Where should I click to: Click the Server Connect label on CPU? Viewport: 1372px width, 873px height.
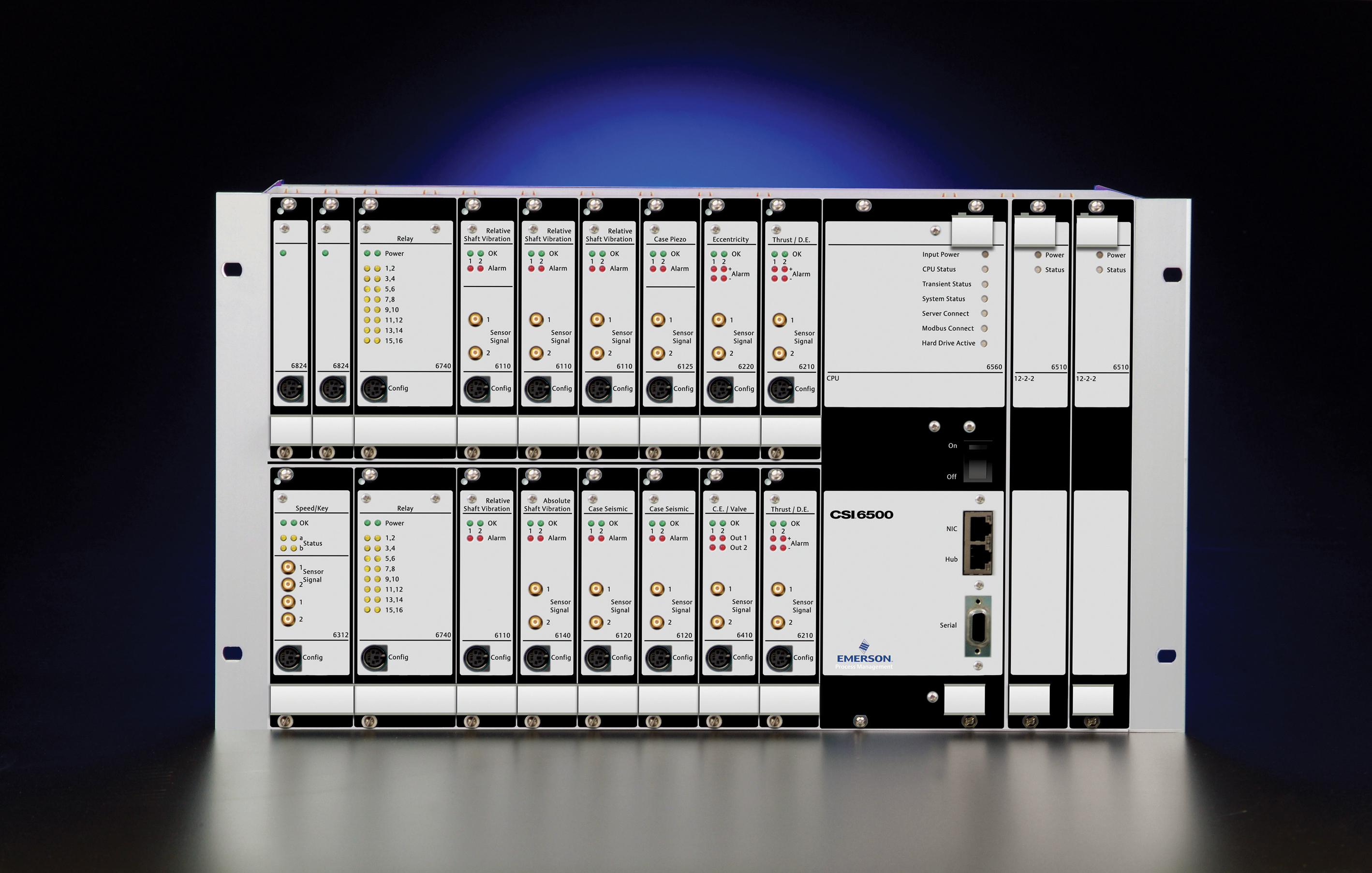click(945, 314)
